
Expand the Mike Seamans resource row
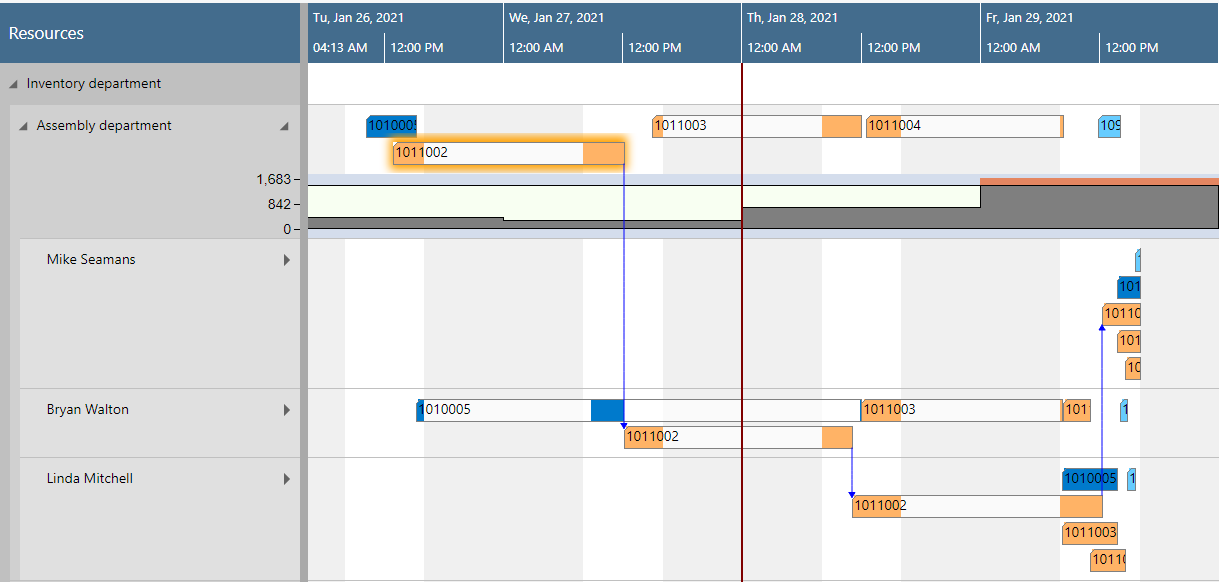tap(286, 259)
